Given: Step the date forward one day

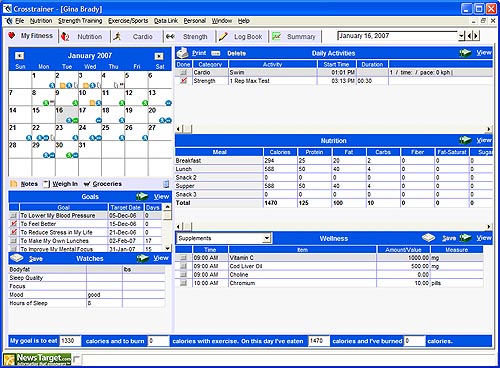Looking at the screenshot, I should click(476, 36).
